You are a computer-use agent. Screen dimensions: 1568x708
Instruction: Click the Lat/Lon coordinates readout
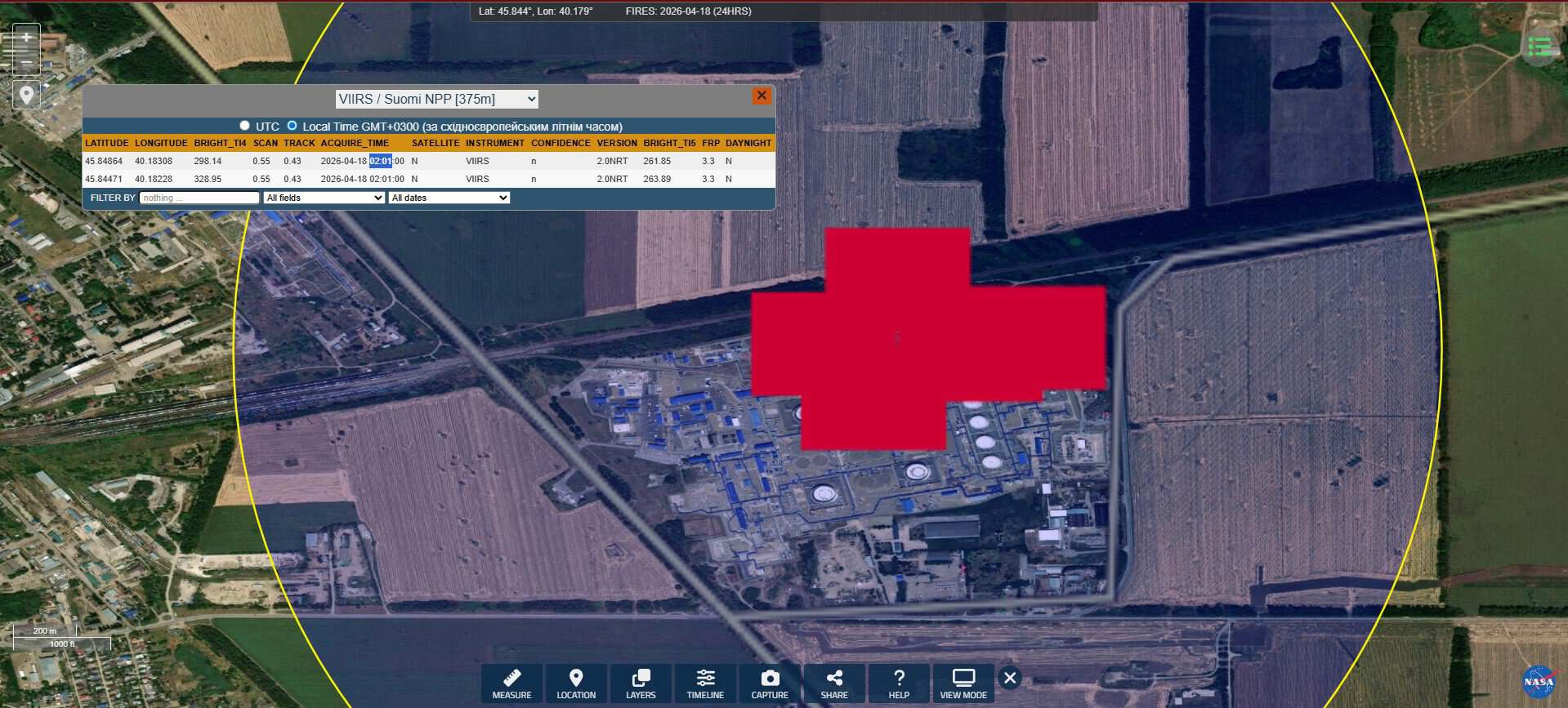pyautogui.click(x=536, y=11)
